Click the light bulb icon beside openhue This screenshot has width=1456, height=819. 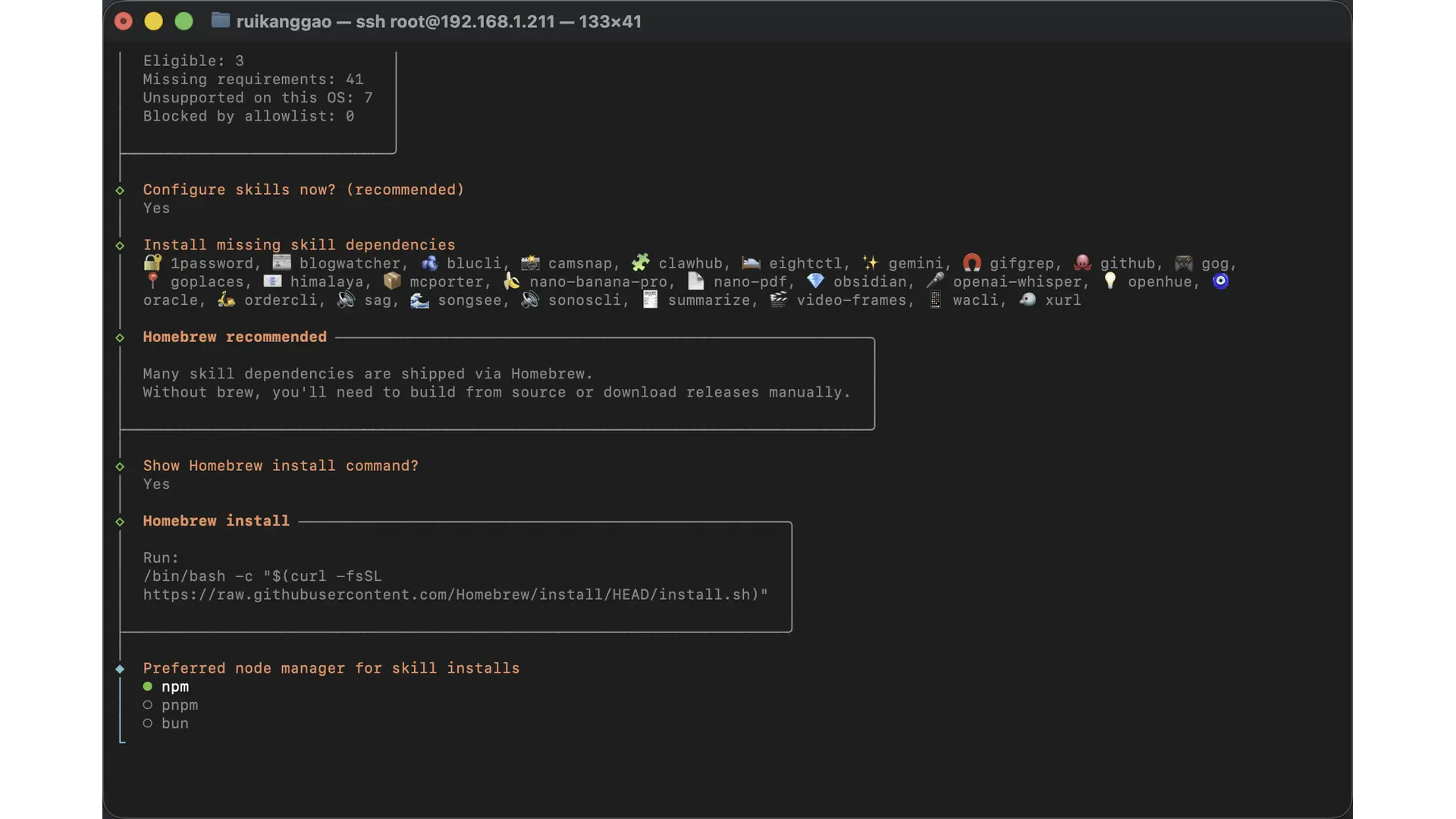click(1110, 281)
